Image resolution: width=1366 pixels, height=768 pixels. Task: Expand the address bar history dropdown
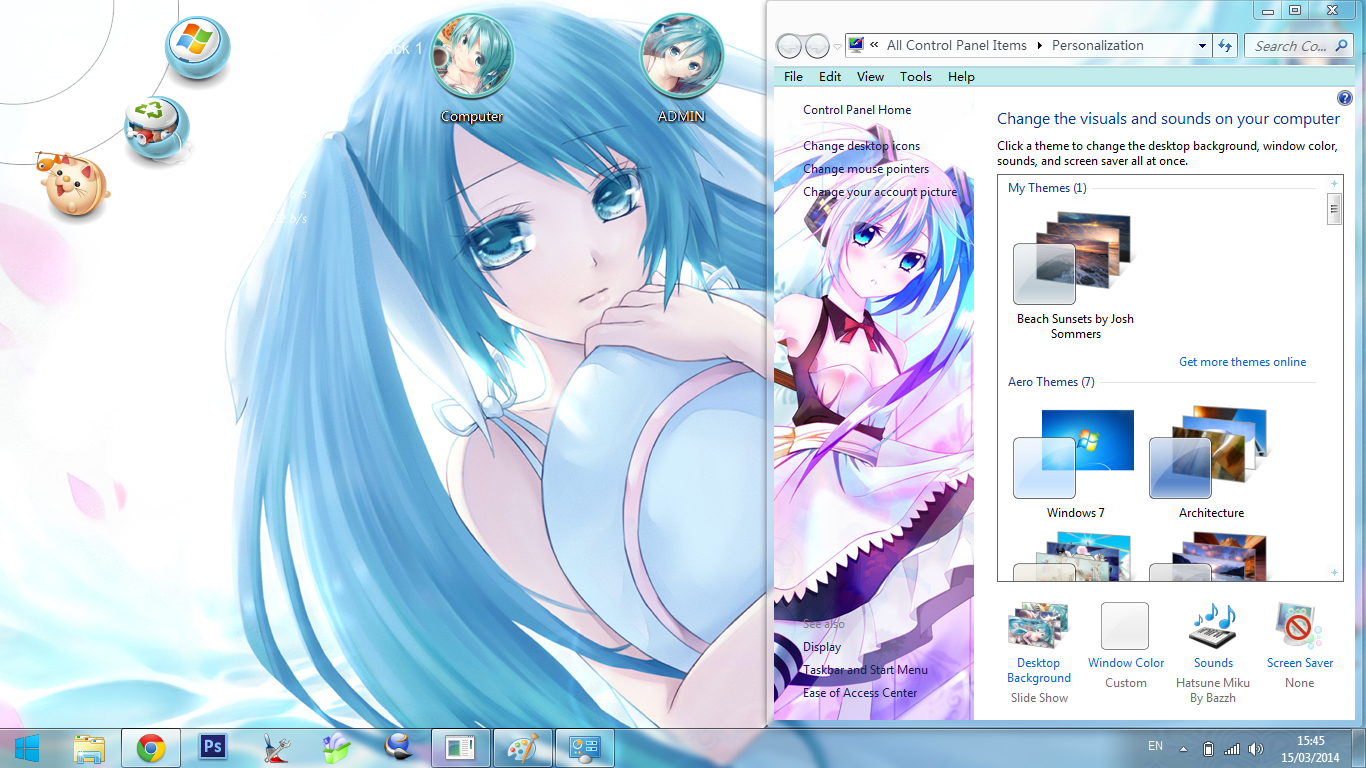click(x=1202, y=46)
